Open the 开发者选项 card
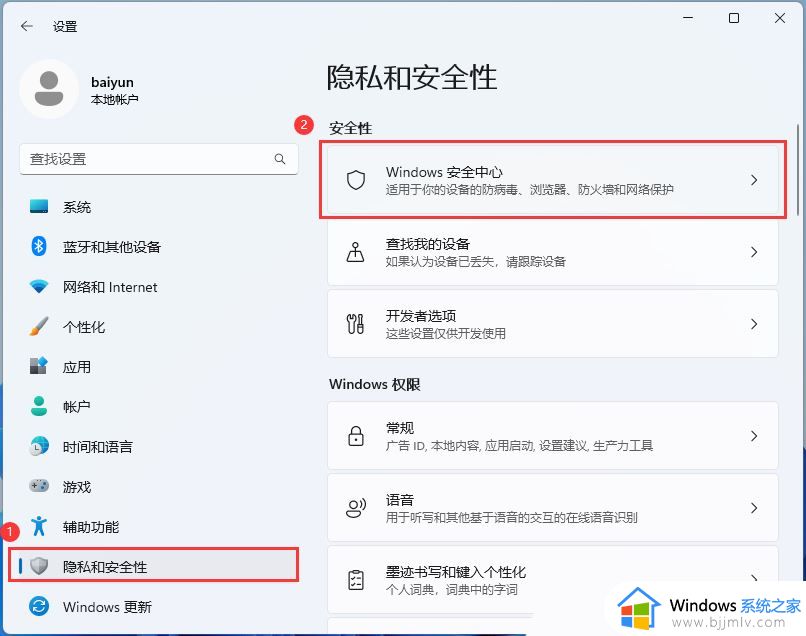 coord(553,324)
